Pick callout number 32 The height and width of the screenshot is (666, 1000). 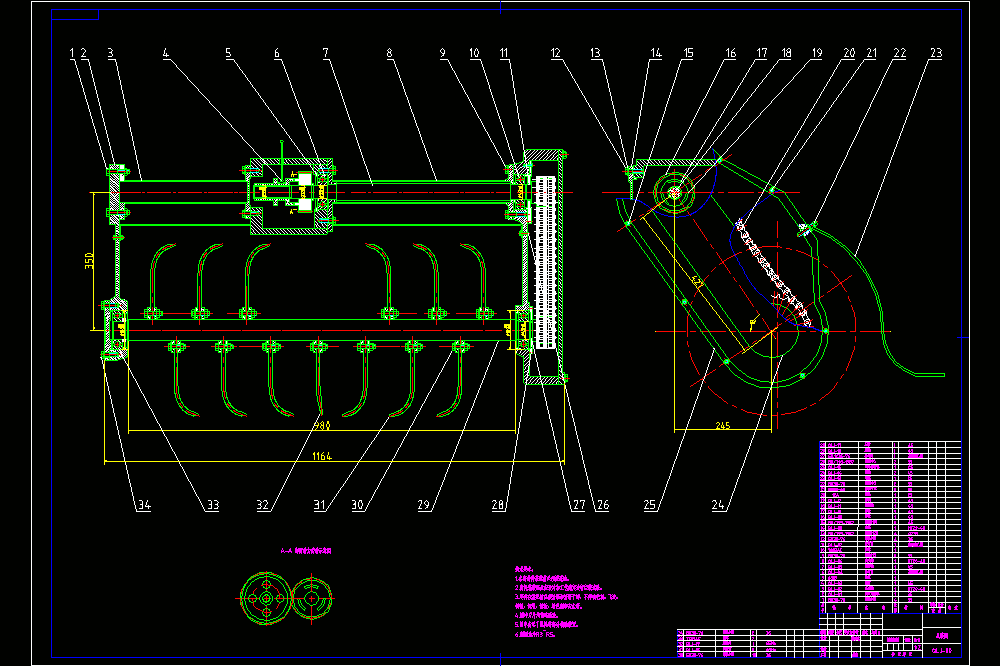click(x=263, y=505)
